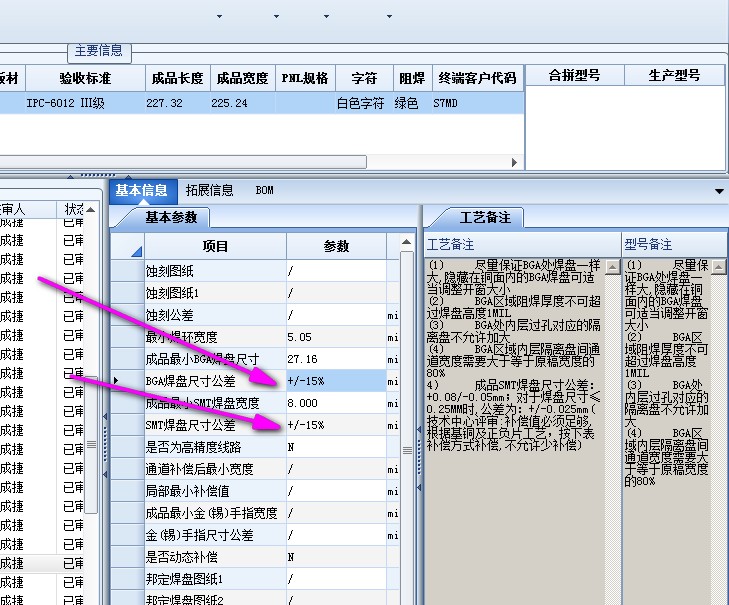The width and height of the screenshot is (729, 605).
Task: Click BGA焊盘尺寸公差 value +/-15%
Action: pos(336,381)
